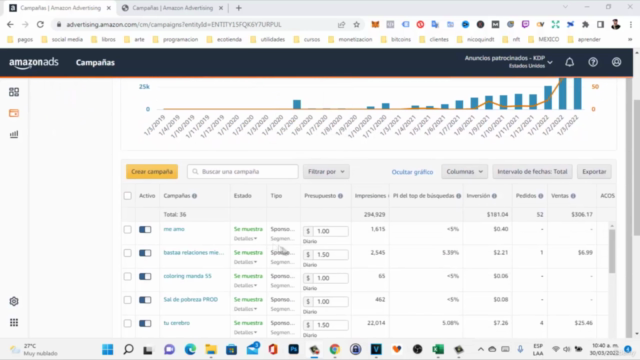640x360 pixels.
Task: Tick the checkbox for coloring manda 55
Action: (128, 276)
